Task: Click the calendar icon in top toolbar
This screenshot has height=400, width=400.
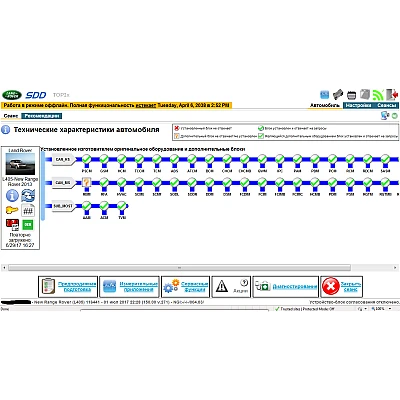Action: 351,95
